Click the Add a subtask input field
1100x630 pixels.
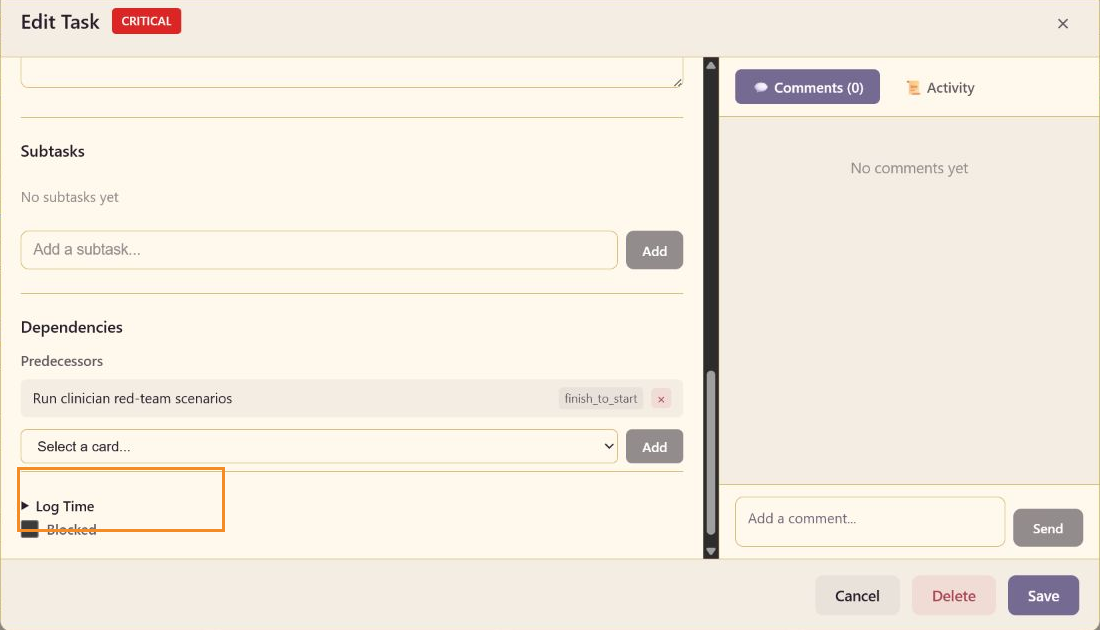(319, 250)
